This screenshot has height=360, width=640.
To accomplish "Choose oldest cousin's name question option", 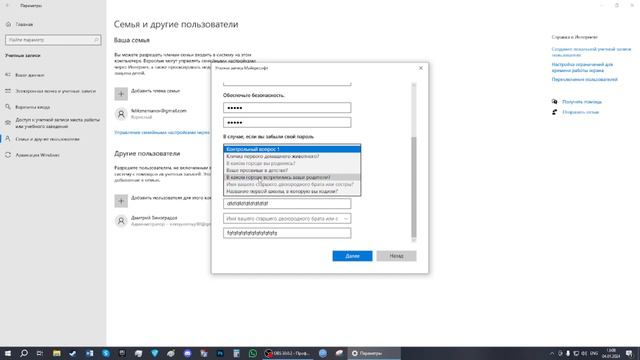I will pos(292,184).
